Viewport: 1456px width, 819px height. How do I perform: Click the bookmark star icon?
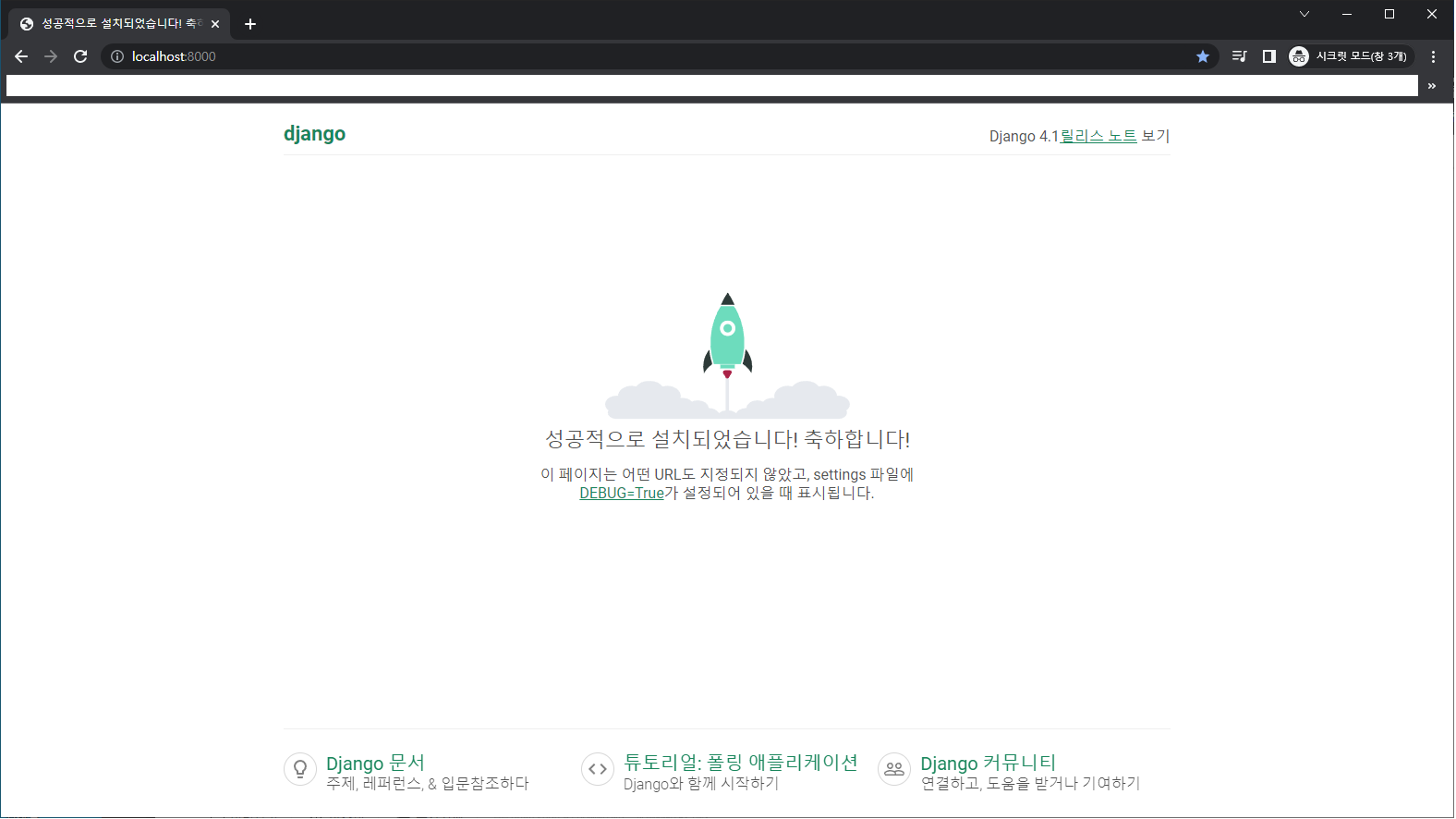coord(1203,56)
